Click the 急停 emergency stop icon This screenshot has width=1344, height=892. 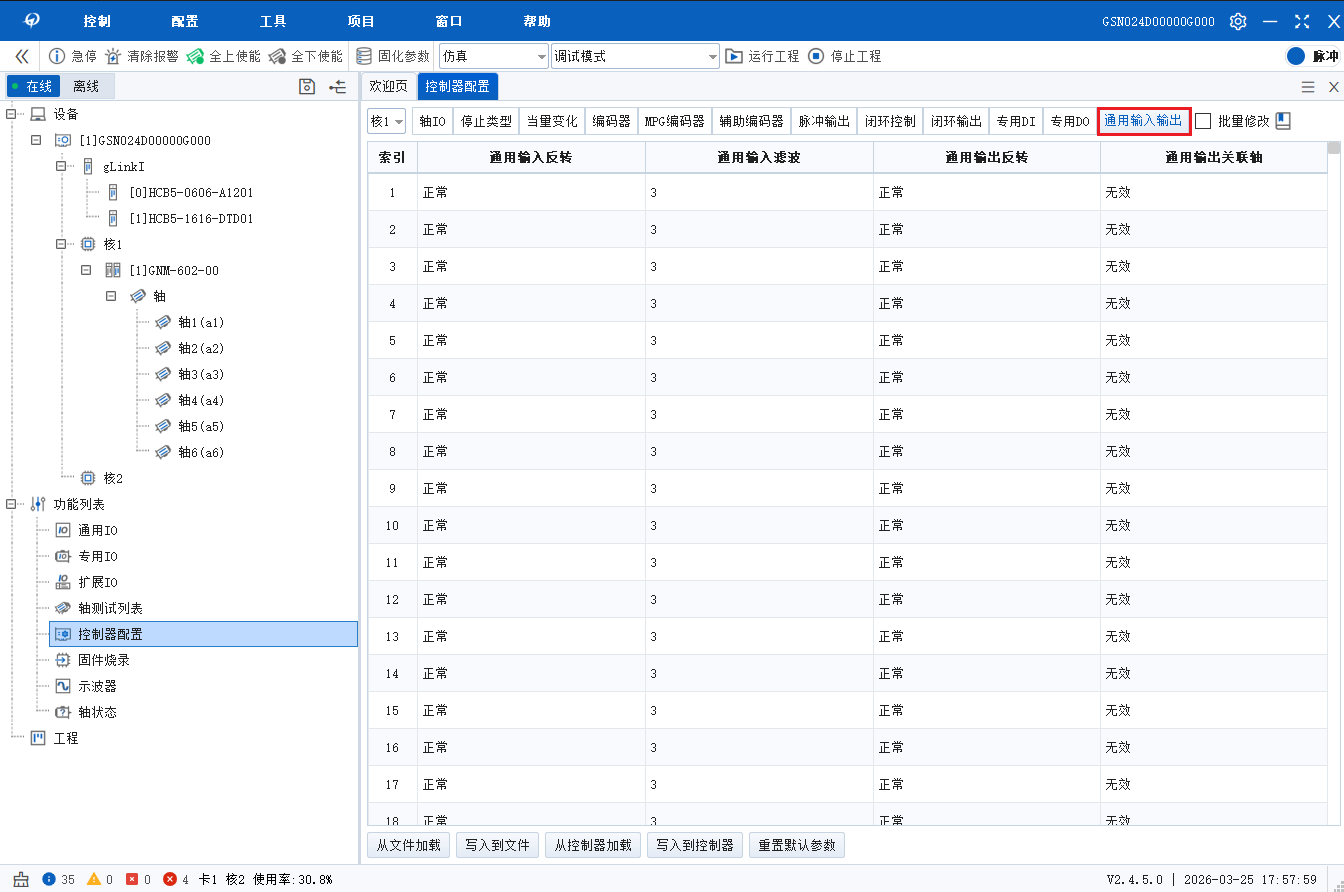(x=57, y=56)
